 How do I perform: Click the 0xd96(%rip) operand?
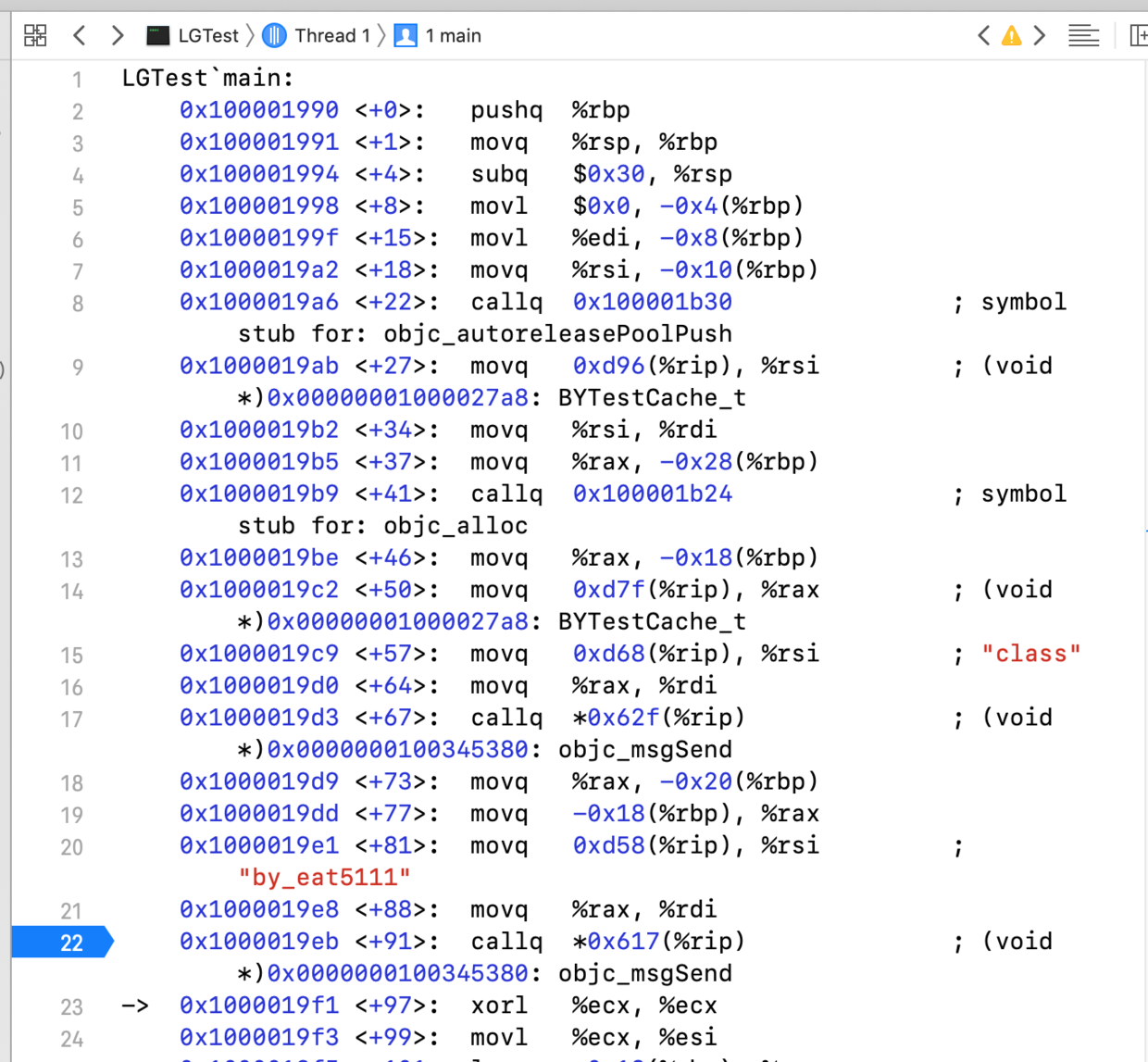(658, 366)
